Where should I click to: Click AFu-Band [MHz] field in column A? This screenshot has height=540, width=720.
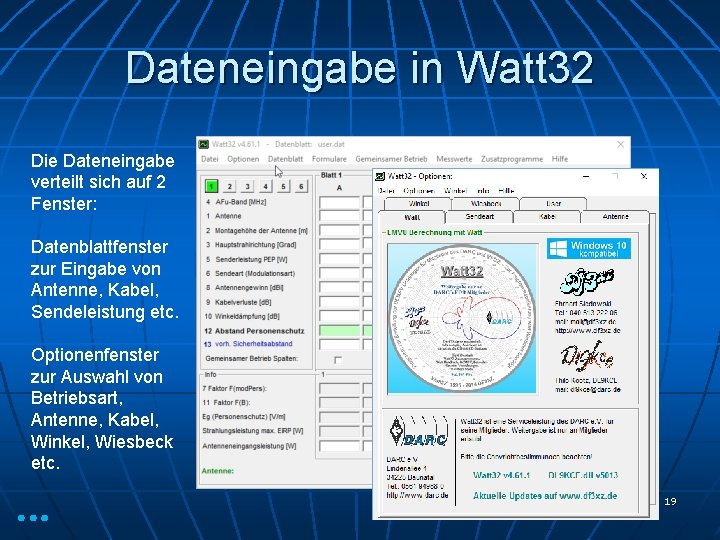coord(339,202)
